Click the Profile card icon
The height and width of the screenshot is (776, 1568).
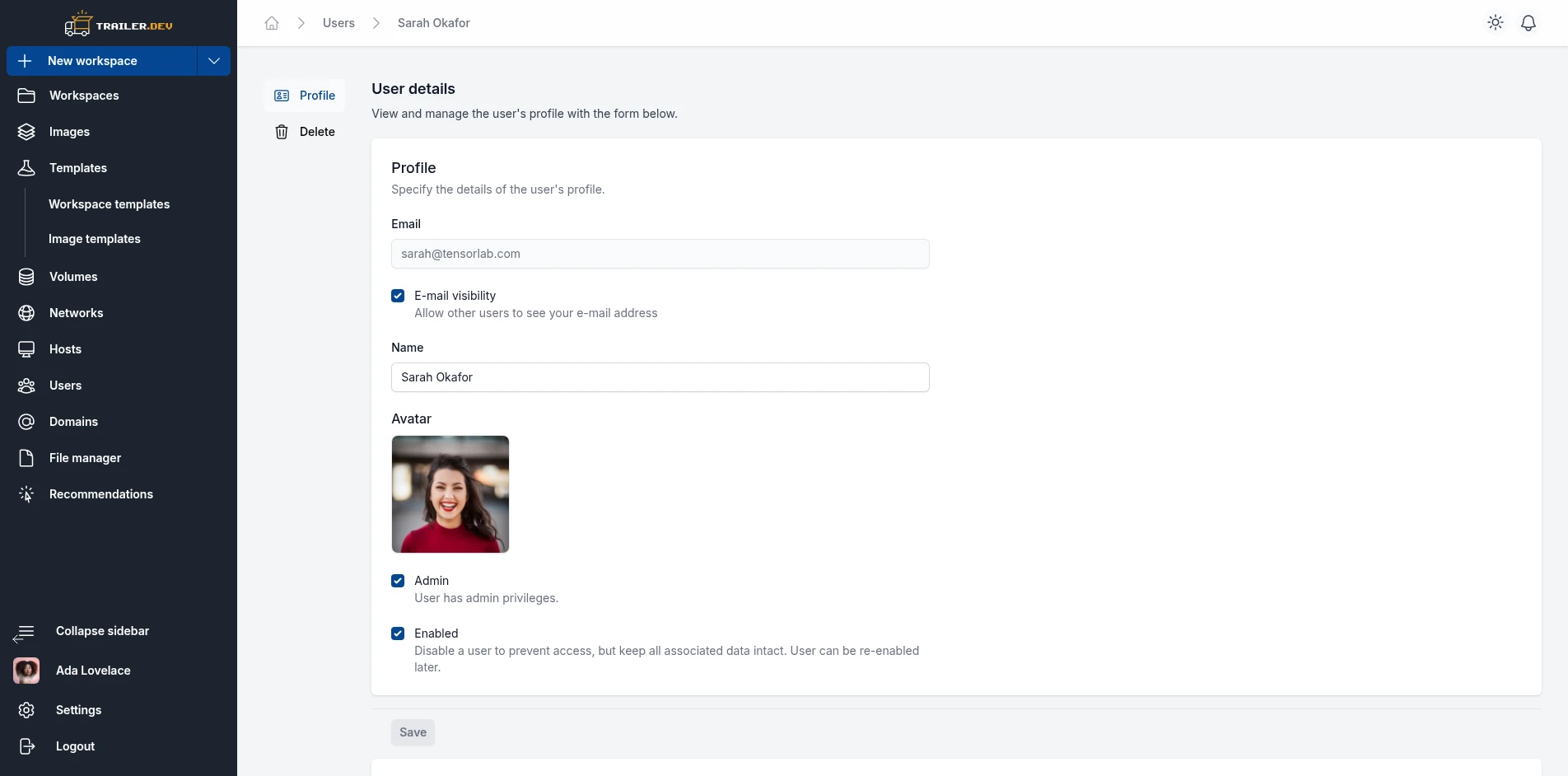pyautogui.click(x=282, y=96)
